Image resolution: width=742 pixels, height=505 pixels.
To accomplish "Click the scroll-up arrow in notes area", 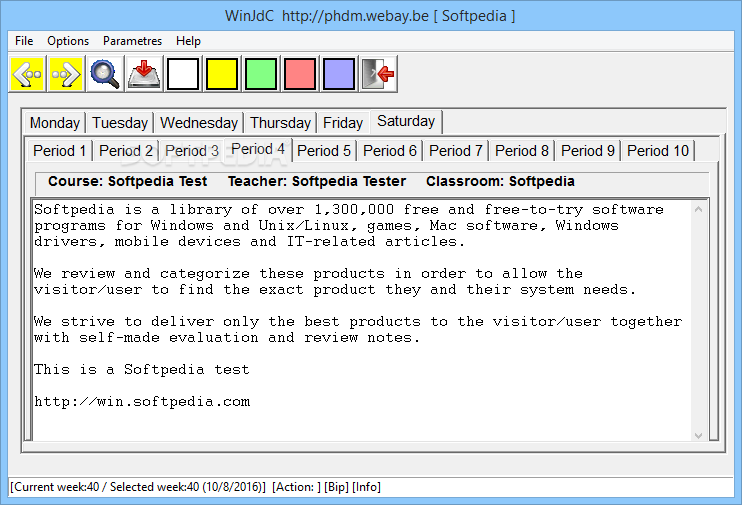I will pyautogui.click(x=698, y=209).
